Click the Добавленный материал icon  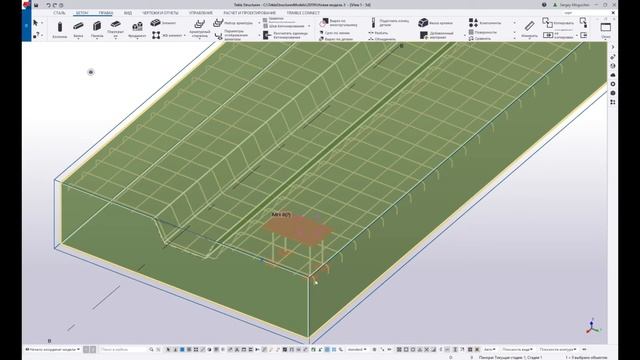[424, 35]
